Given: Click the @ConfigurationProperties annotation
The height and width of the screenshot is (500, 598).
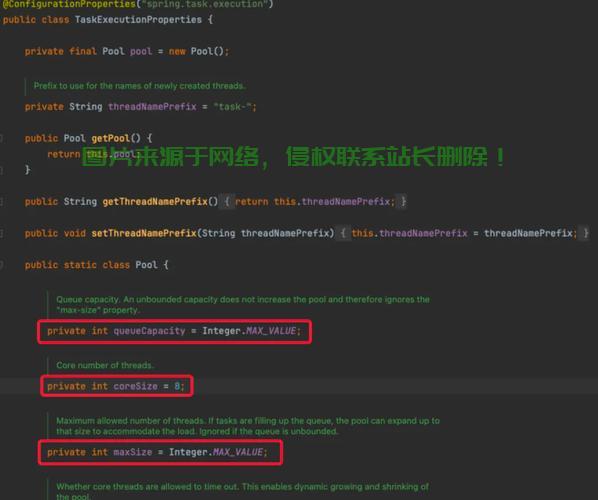Looking at the screenshot, I should 69,4.
